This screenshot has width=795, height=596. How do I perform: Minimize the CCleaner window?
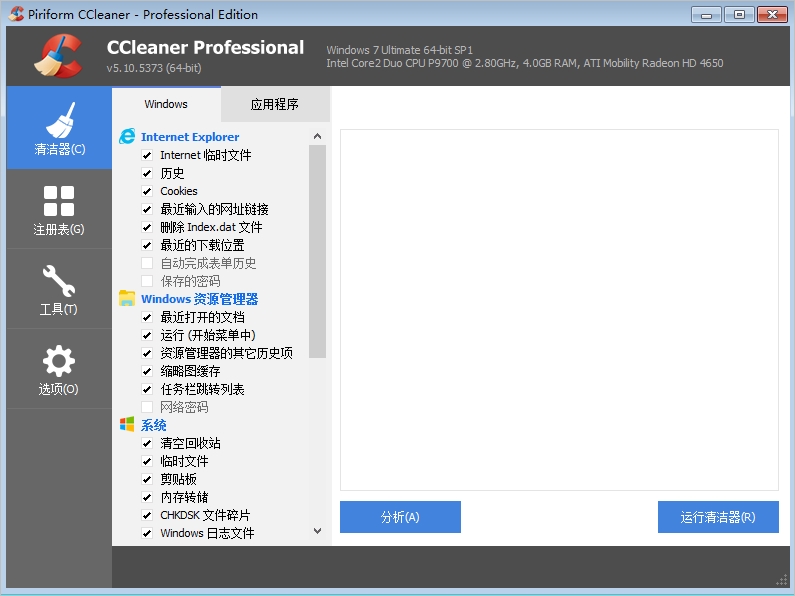click(706, 15)
